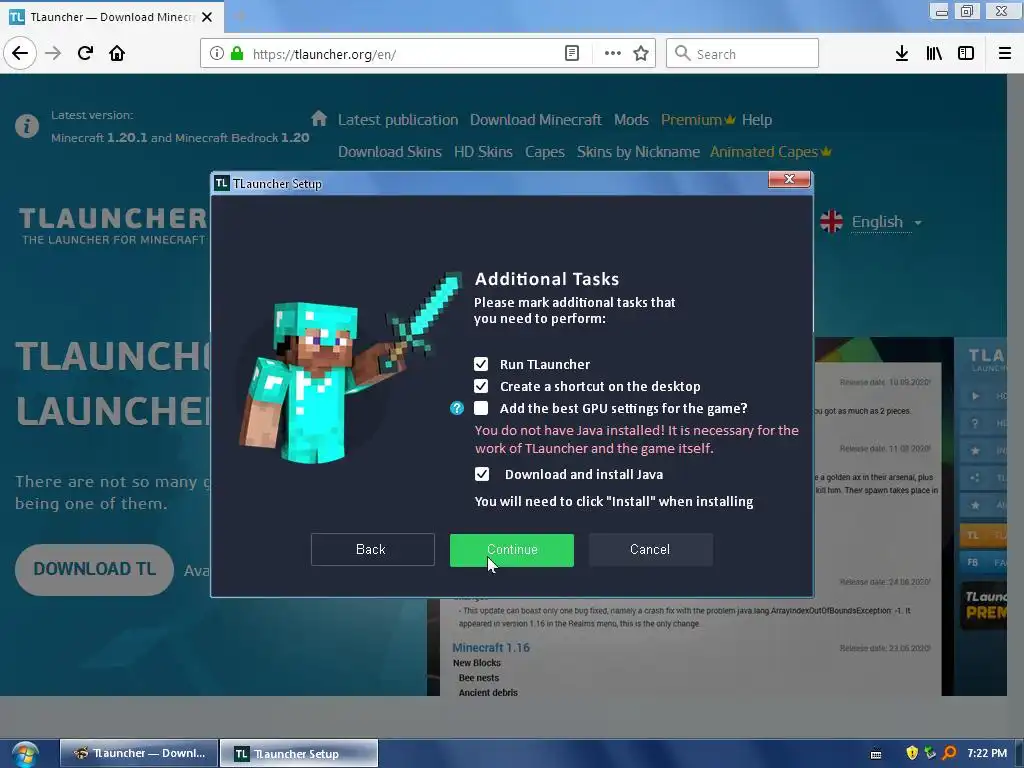Go Back in TLauncher Setup
The height and width of the screenshot is (768, 1024).
pos(372,549)
